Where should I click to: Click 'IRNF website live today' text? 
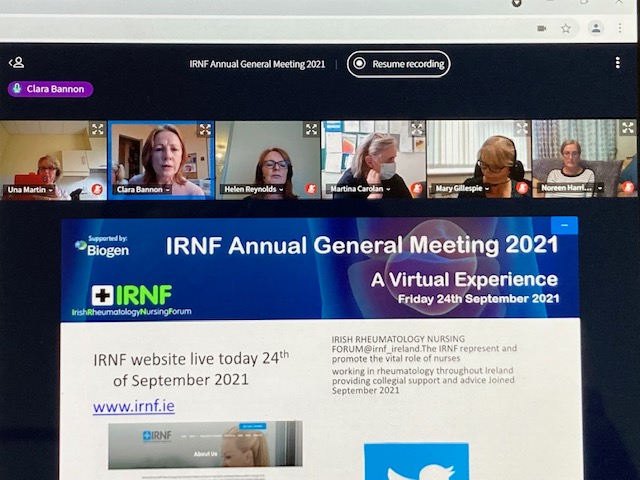click(176, 360)
